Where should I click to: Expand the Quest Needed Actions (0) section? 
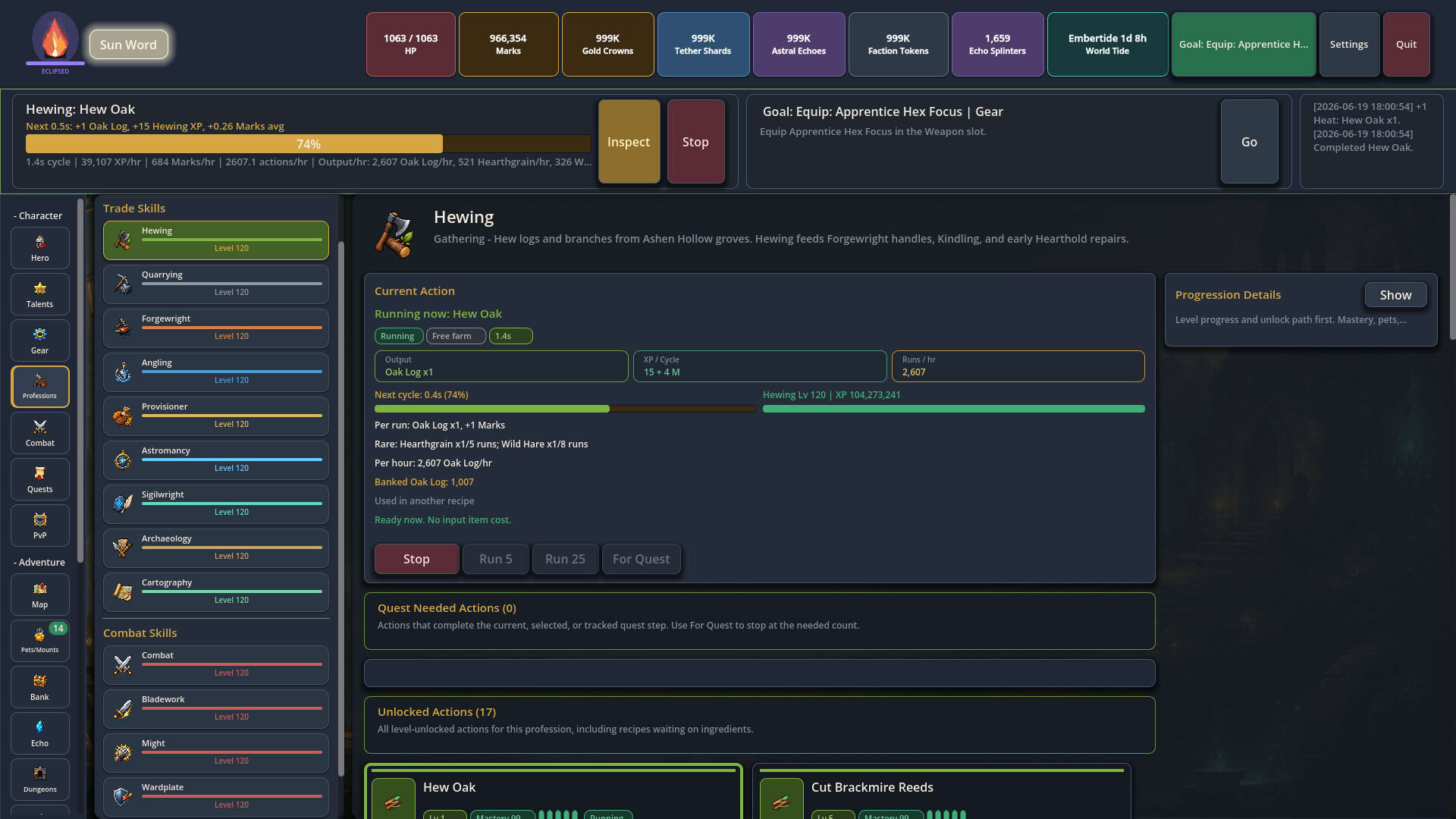pyautogui.click(x=759, y=621)
